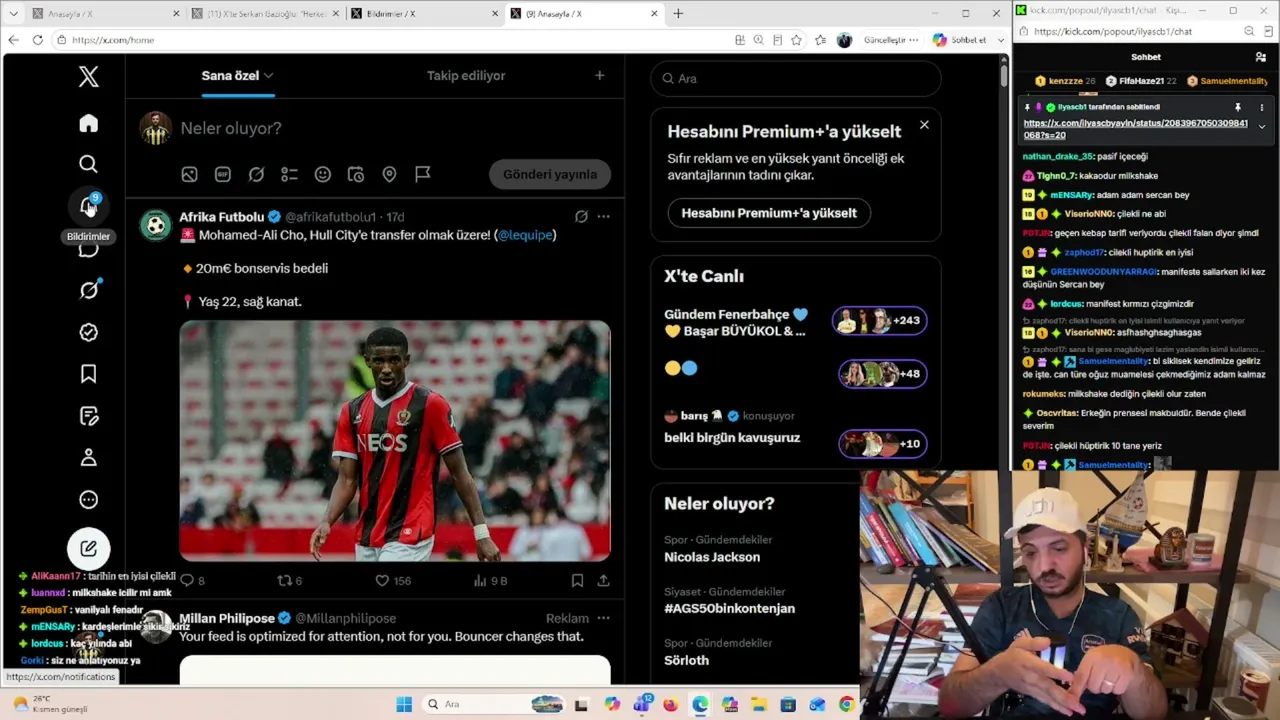Open taskbar weather widget
Screen dimensions: 1280x720
coord(50,704)
